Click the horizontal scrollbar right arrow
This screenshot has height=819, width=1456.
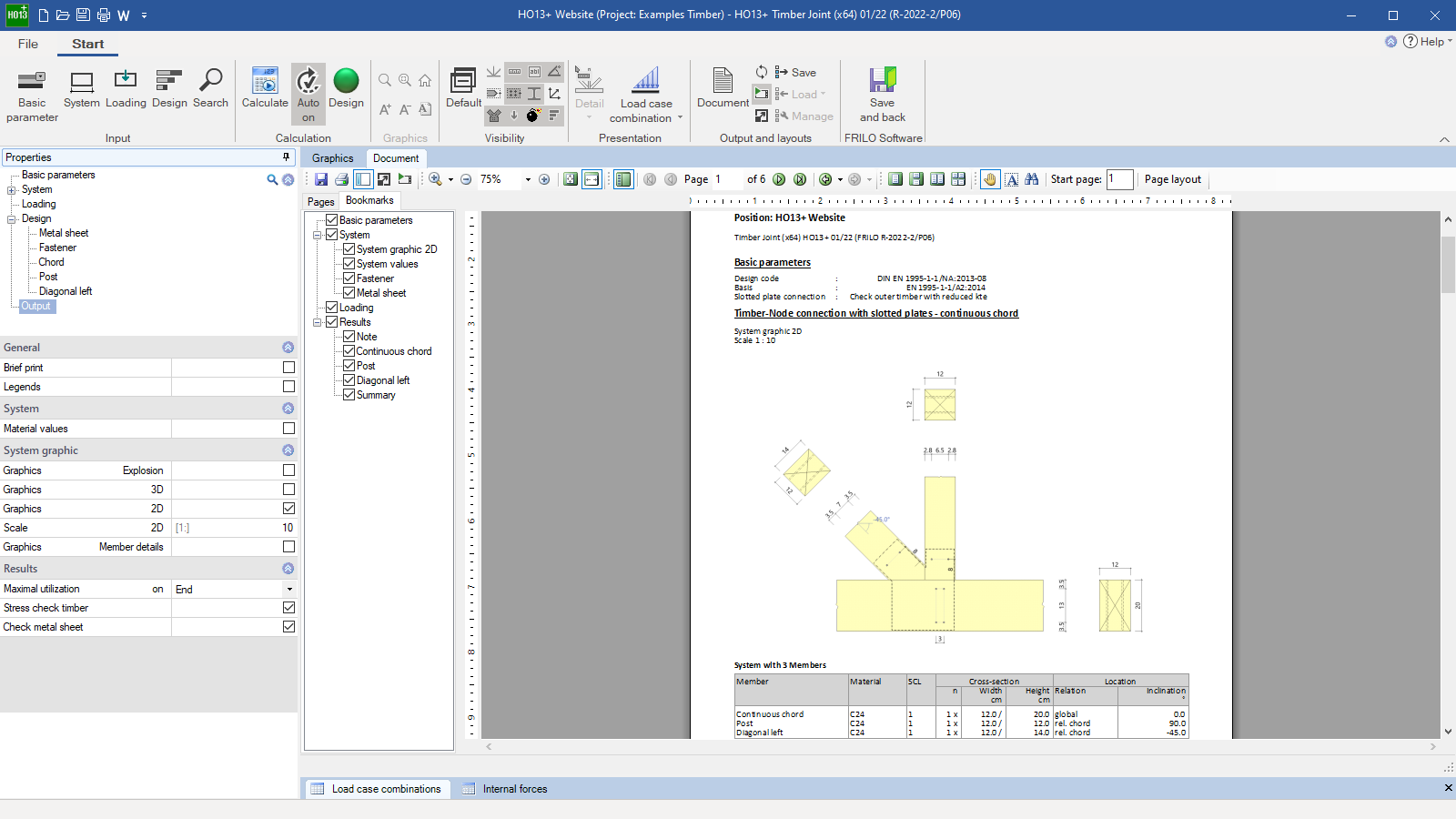(1433, 746)
